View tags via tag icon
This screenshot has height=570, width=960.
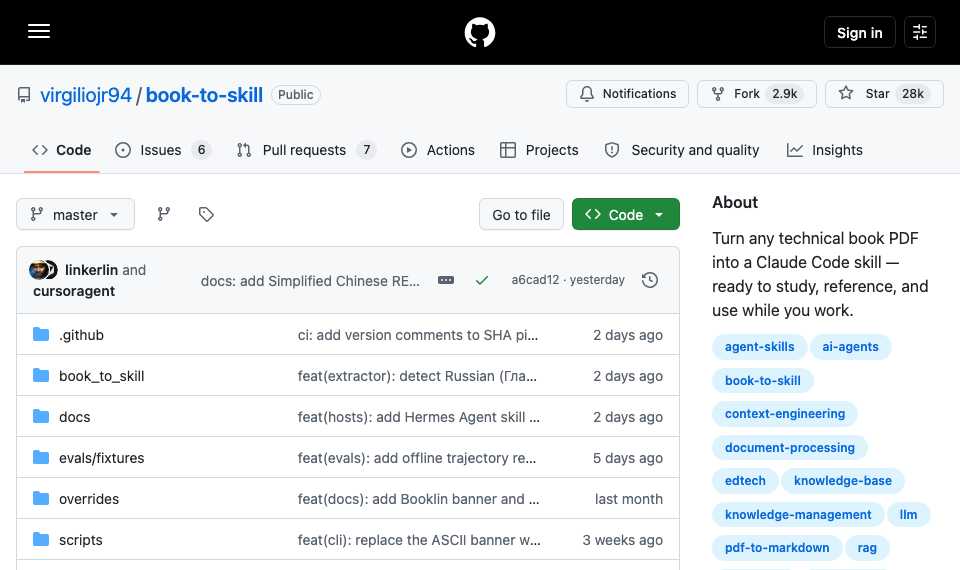click(206, 214)
